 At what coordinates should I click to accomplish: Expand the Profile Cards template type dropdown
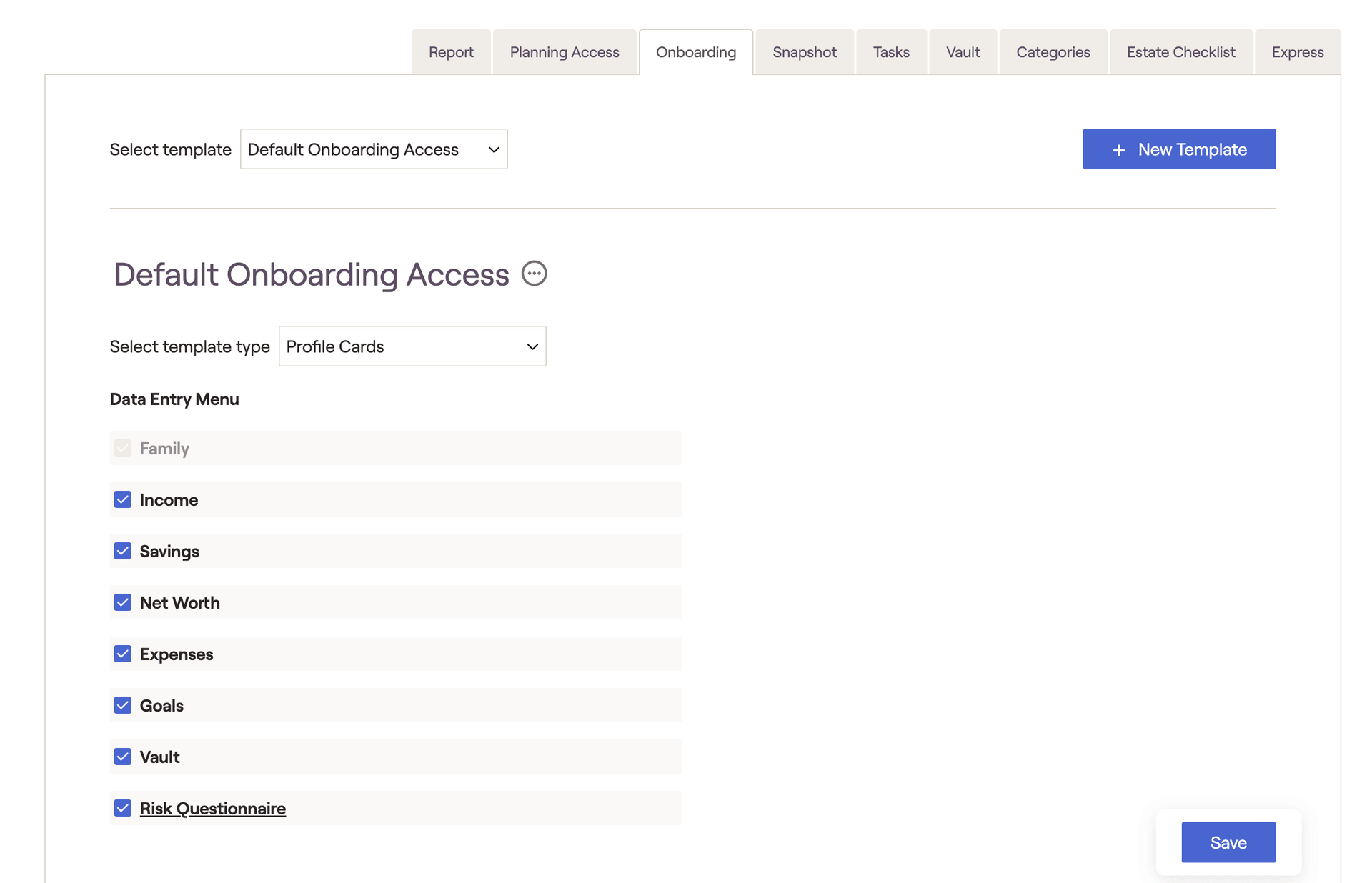[412, 346]
